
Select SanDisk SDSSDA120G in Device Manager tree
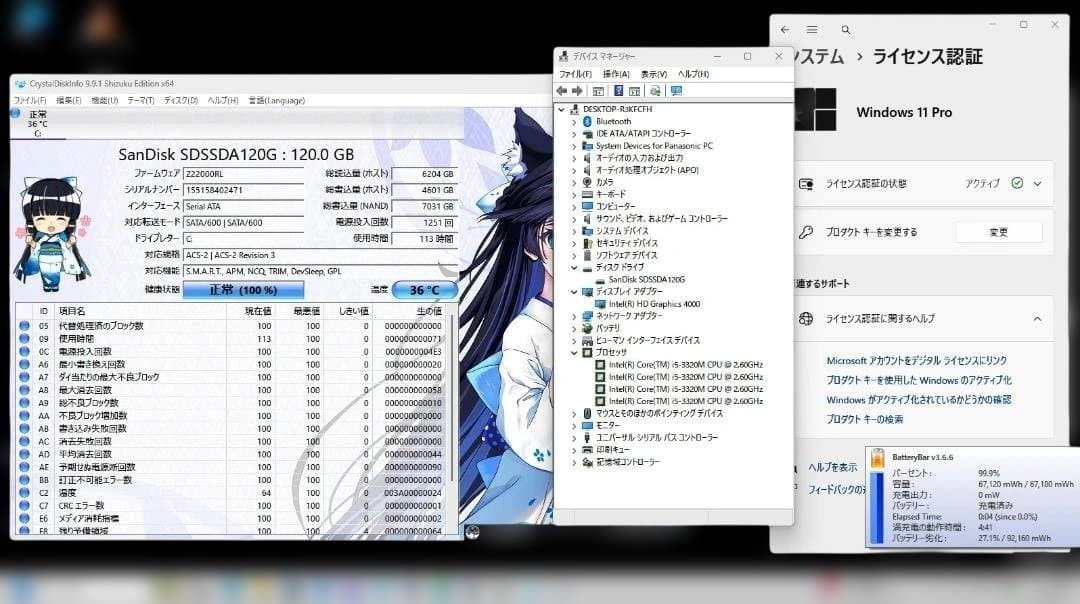[646, 280]
